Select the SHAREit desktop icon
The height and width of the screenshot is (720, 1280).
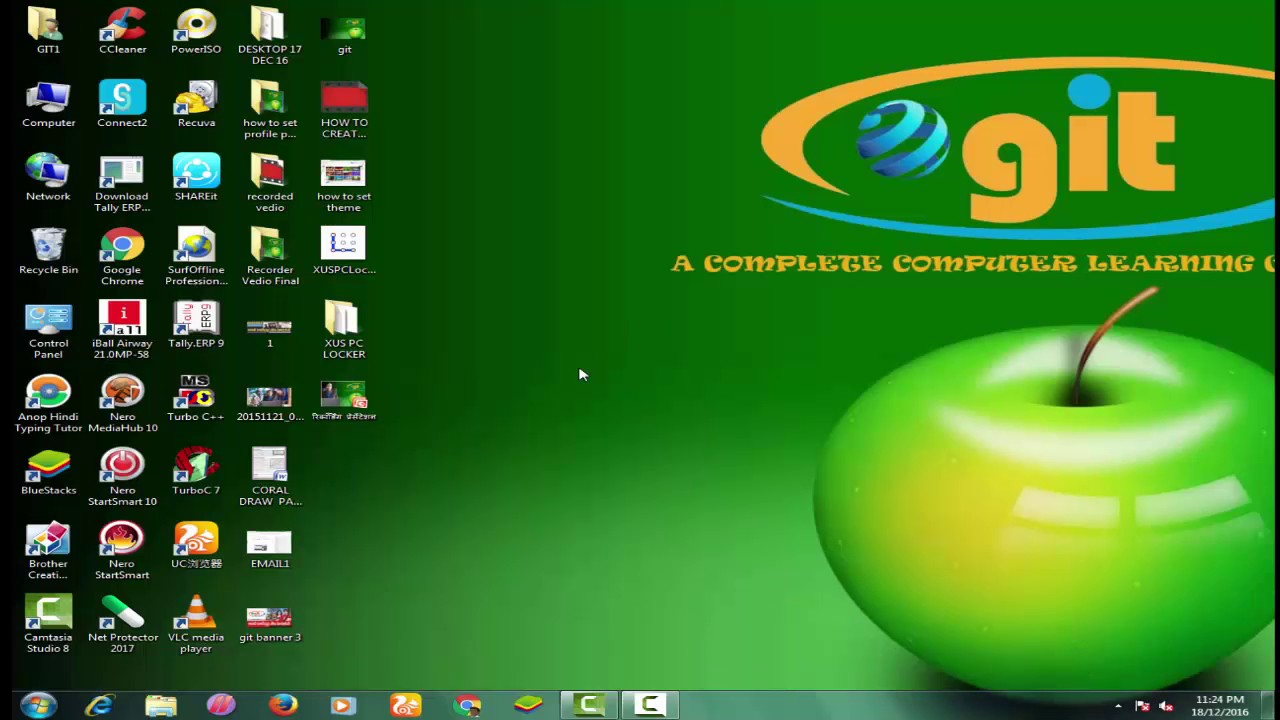[196, 178]
